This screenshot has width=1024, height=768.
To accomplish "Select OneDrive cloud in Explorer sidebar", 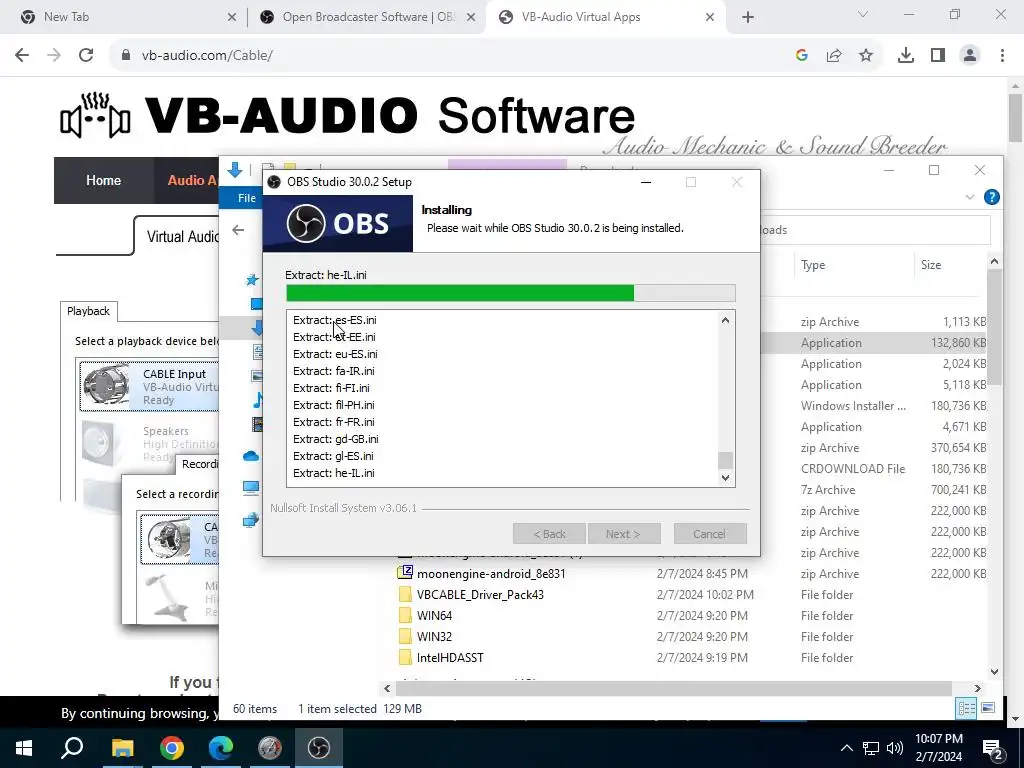I will pos(251,456).
